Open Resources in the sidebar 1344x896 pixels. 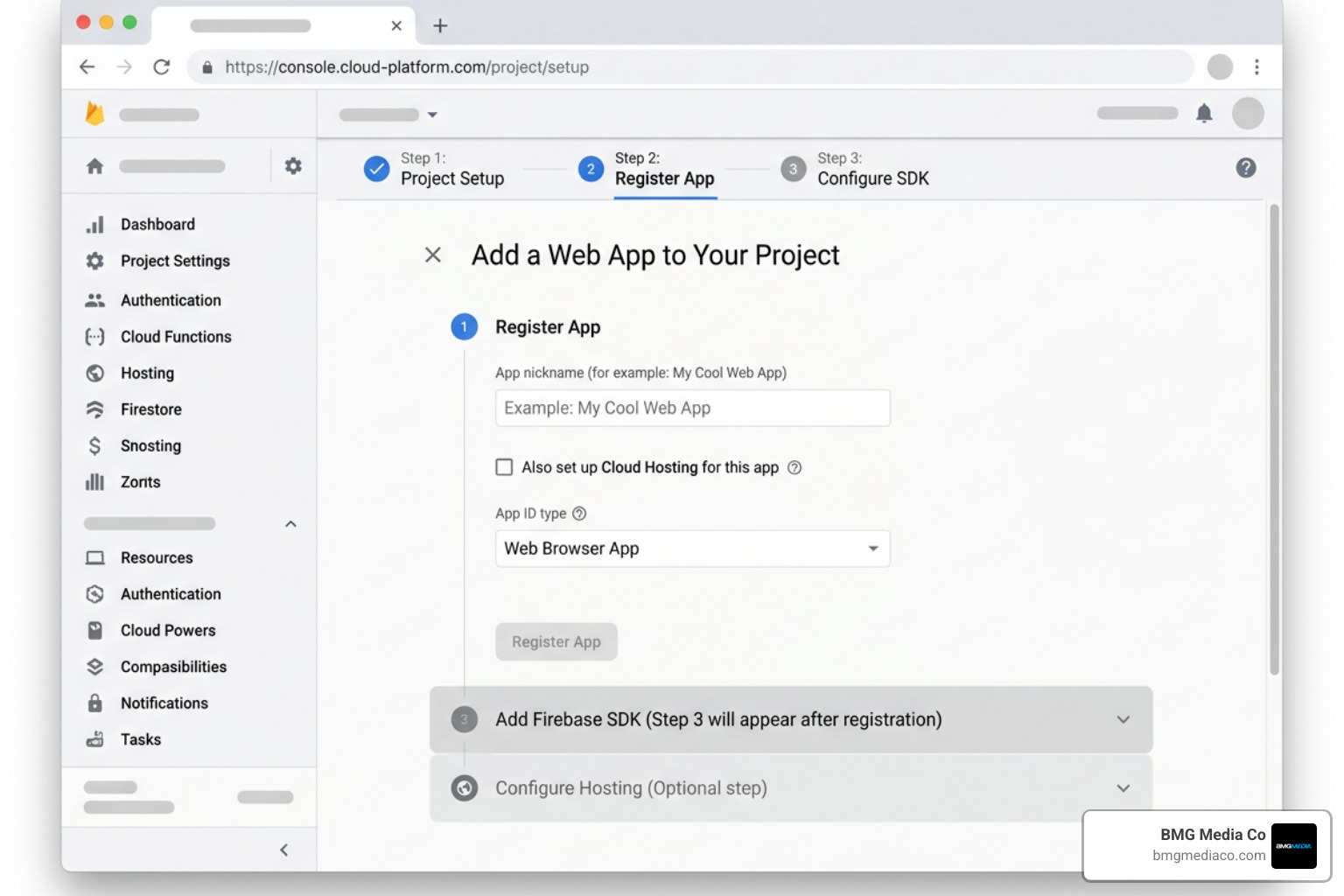(139, 558)
